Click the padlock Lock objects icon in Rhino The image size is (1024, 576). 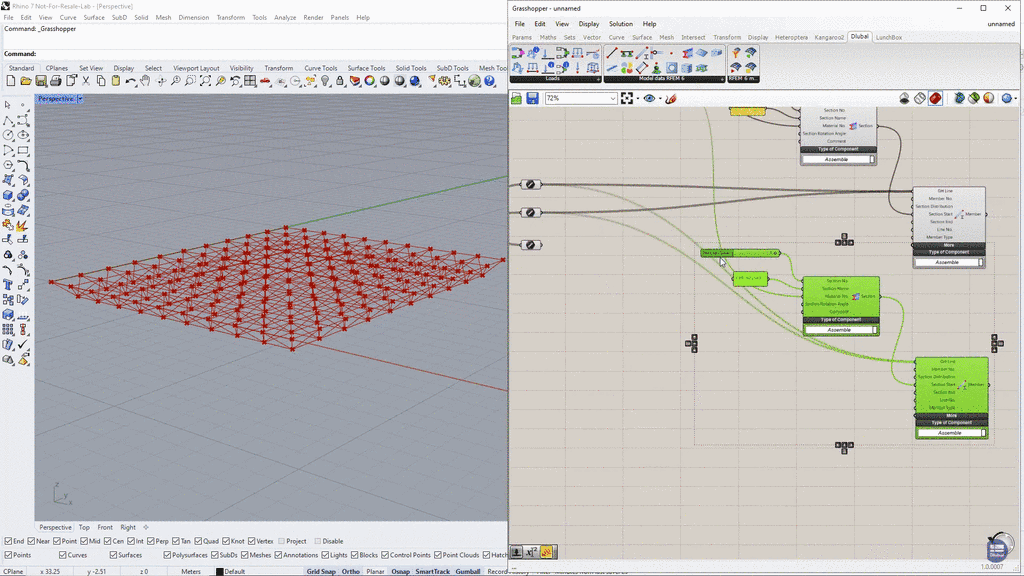click(x=340, y=81)
